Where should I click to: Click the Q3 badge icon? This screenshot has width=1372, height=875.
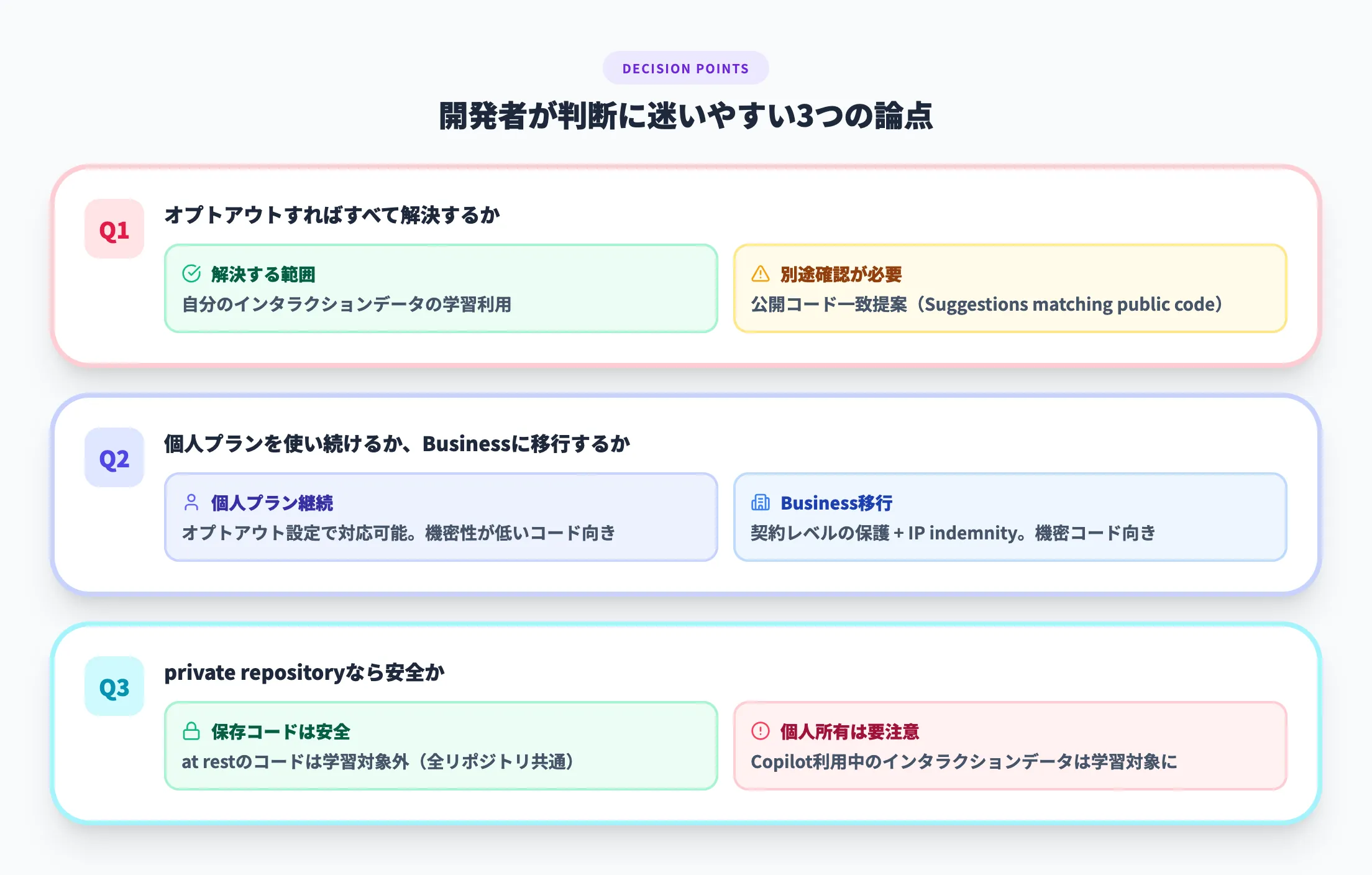(x=113, y=685)
